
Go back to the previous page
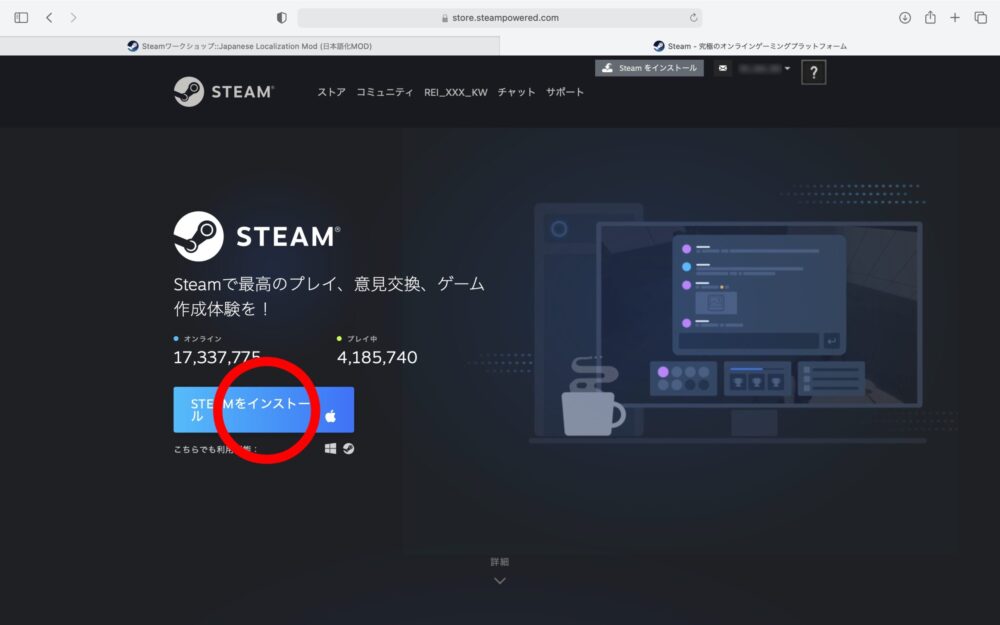[x=49, y=18]
